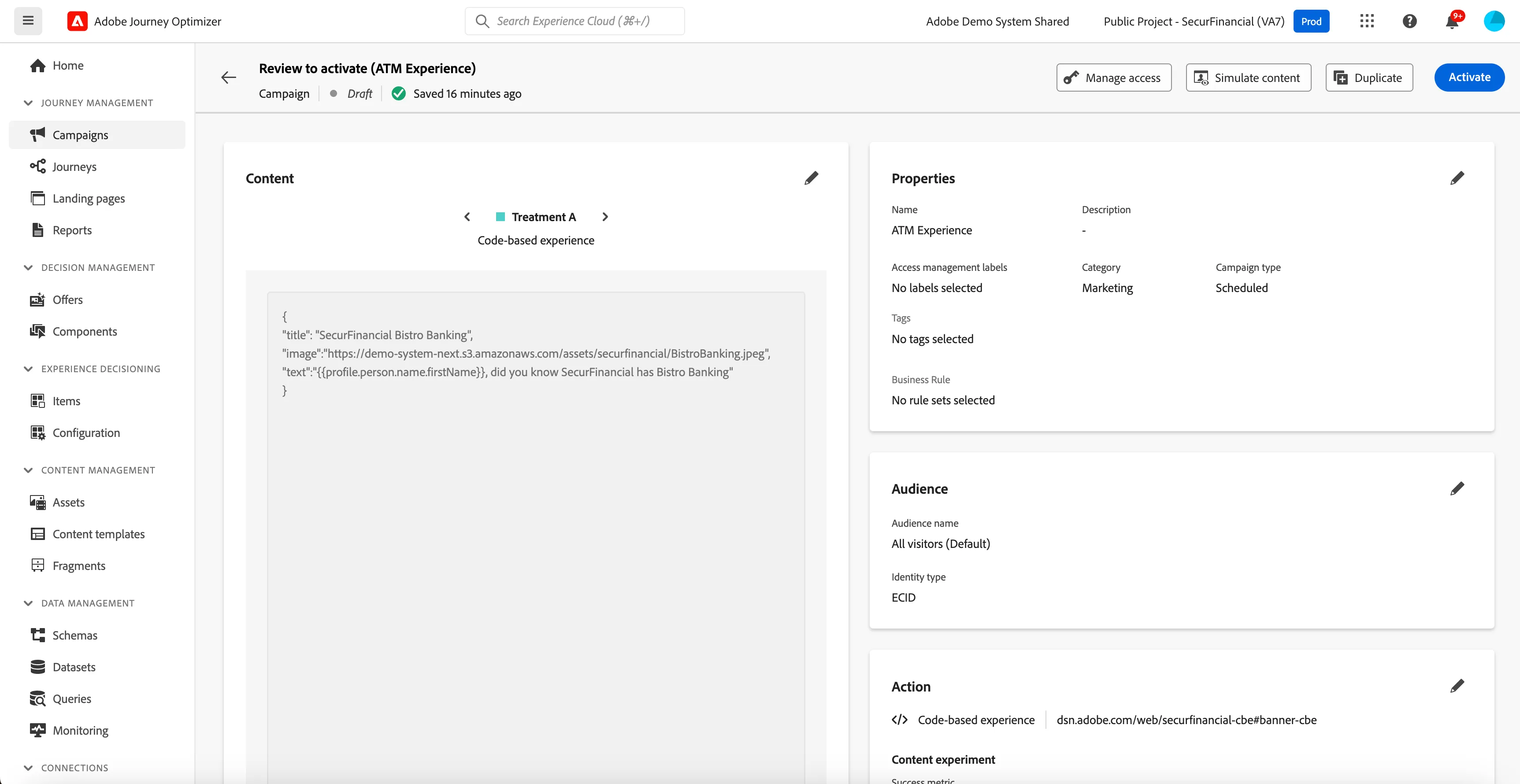Click the Activate button
The image size is (1520, 784).
click(x=1469, y=77)
